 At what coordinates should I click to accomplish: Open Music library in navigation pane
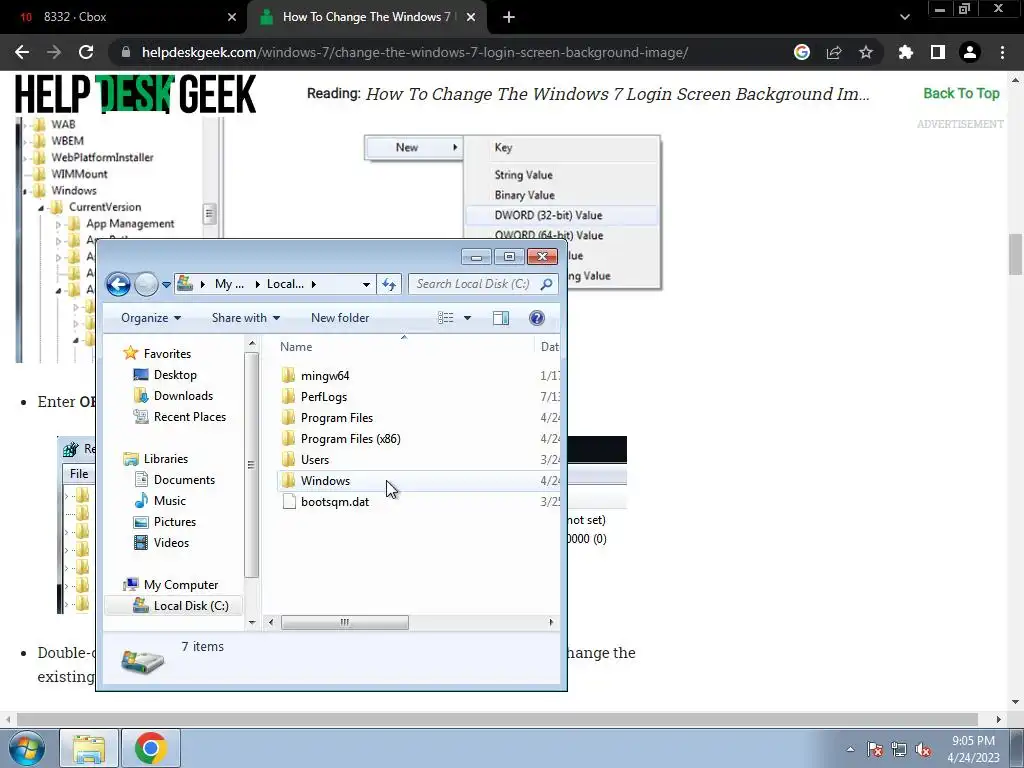click(x=160, y=501)
